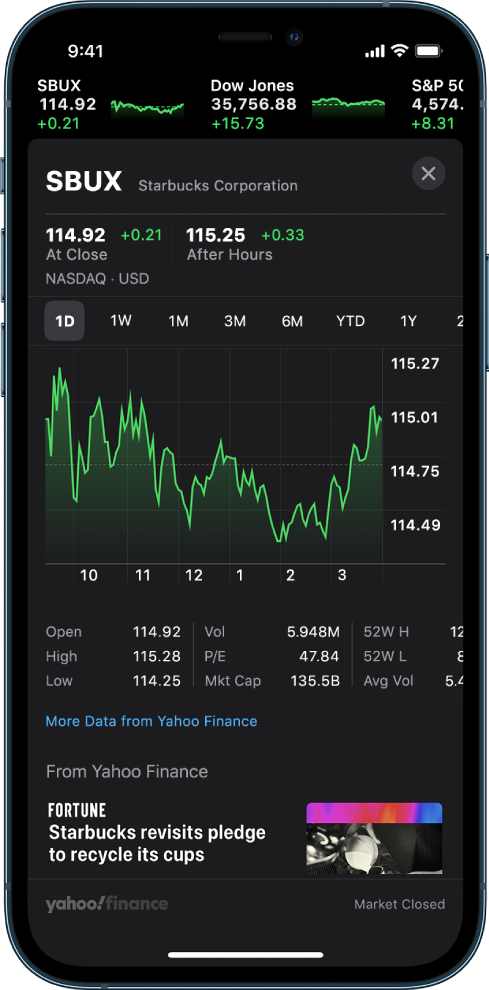
Task: Tap the 52W H label
Action: 386,632
